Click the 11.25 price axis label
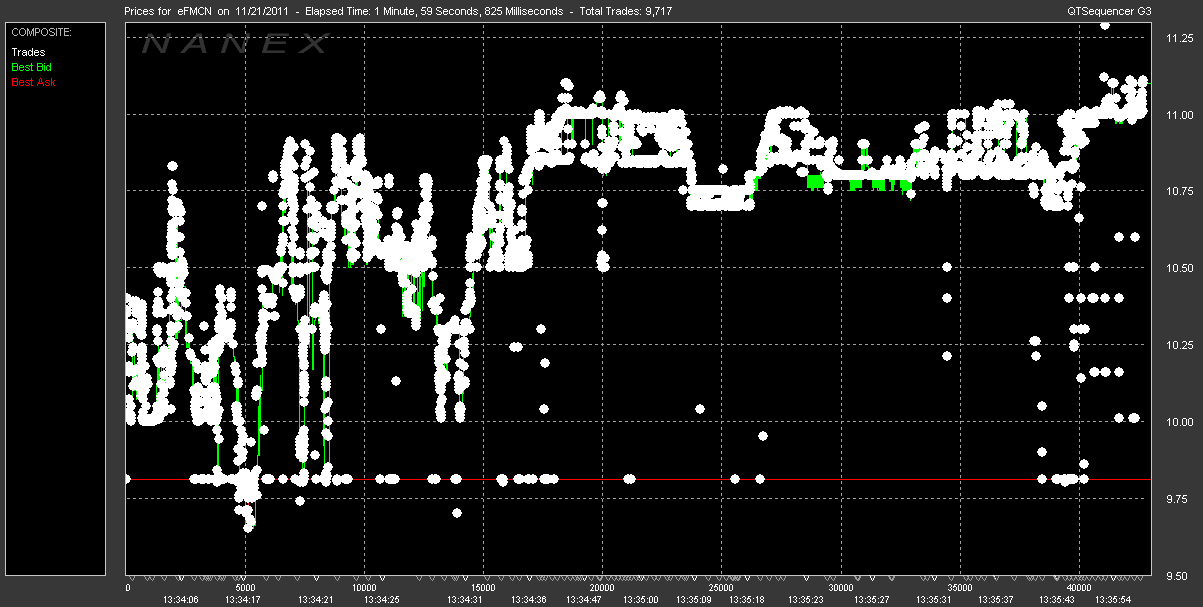The image size is (1203, 607). [1179, 38]
